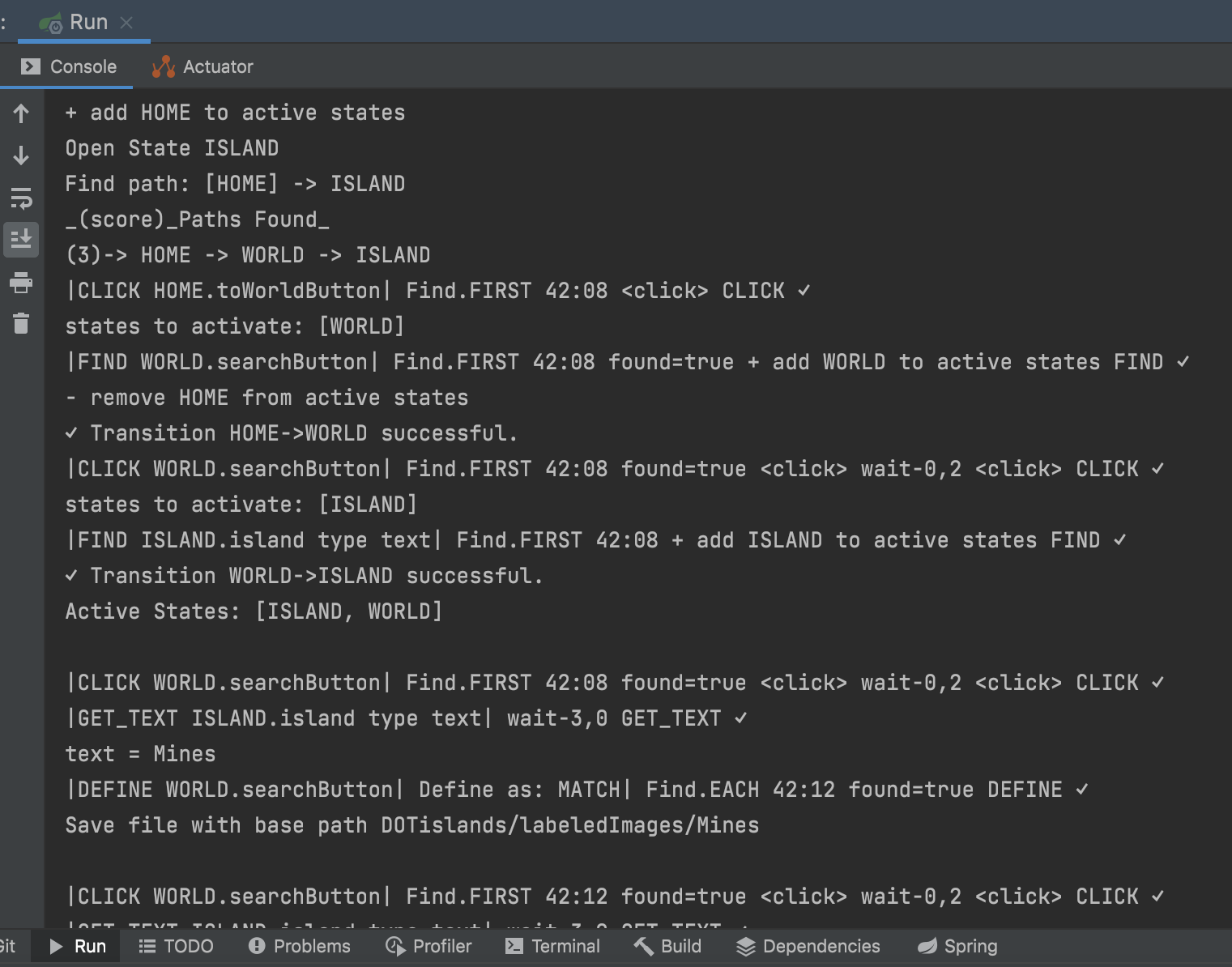Switch to the Actuator tab
The height and width of the screenshot is (967, 1232).
pos(202,66)
